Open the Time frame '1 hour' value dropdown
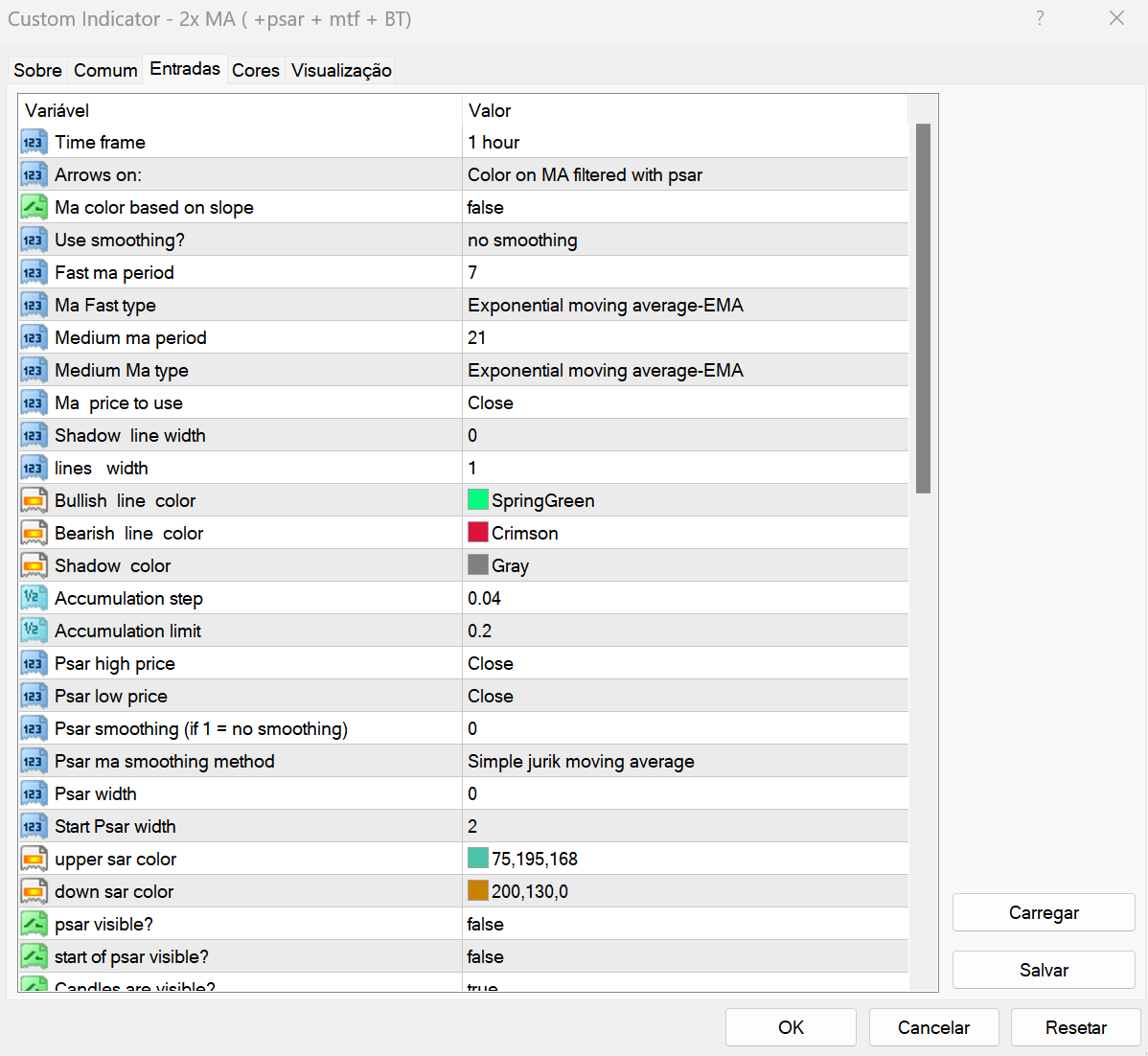 point(685,143)
